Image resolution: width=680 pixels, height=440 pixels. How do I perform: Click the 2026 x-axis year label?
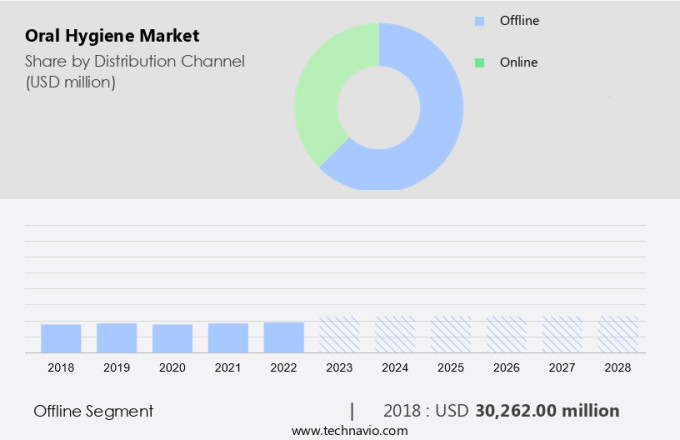pos(506,368)
